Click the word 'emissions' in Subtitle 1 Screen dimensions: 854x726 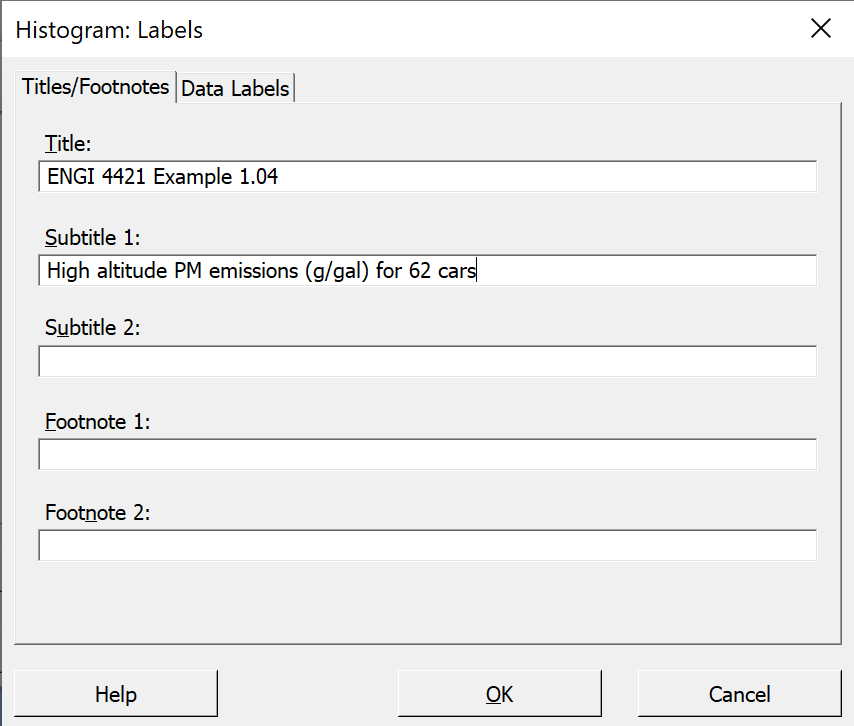pyautogui.click(x=253, y=271)
